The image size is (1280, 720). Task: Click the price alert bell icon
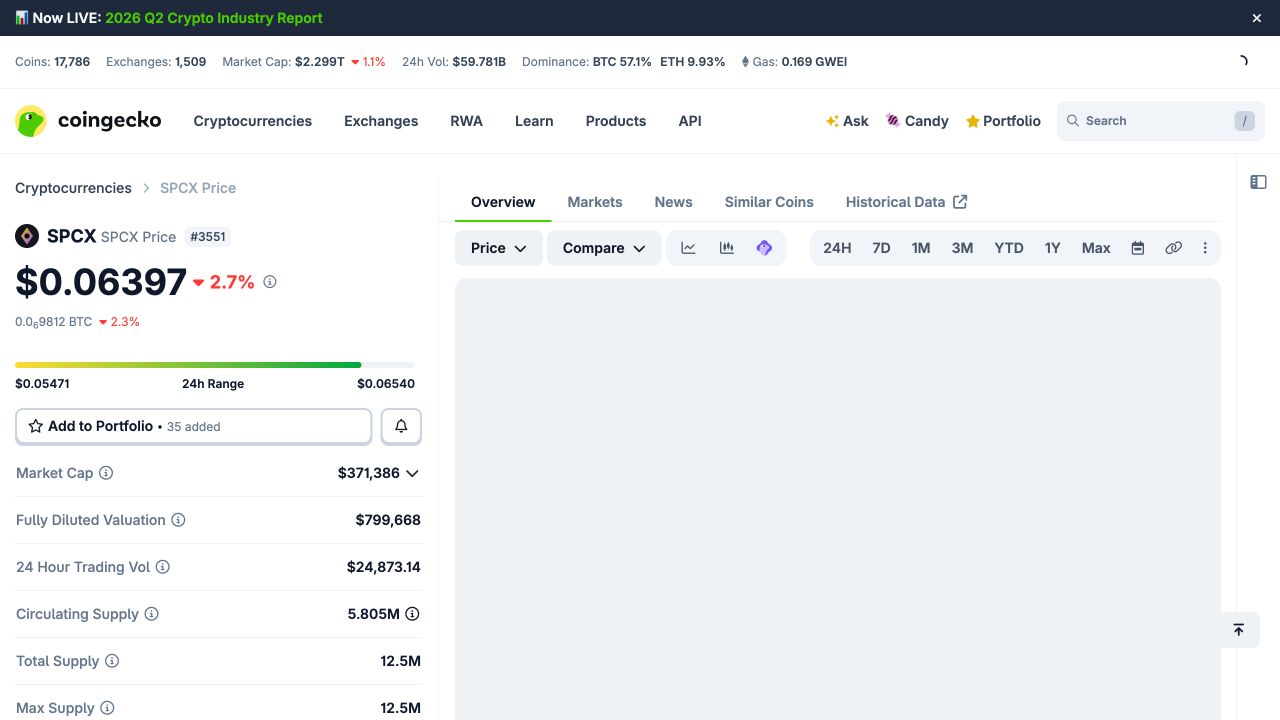[x=401, y=426]
